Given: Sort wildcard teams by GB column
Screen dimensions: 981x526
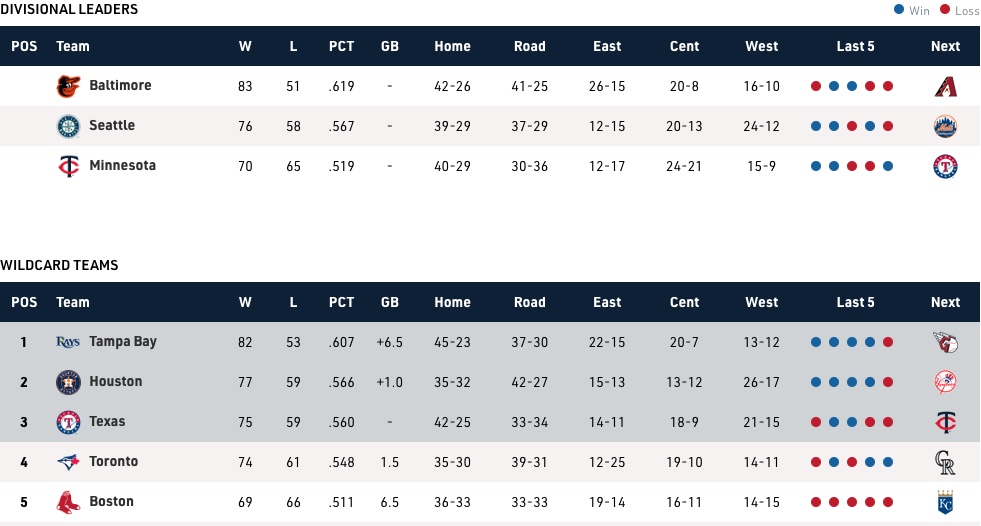Looking at the screenshot, I should (390, 302).
